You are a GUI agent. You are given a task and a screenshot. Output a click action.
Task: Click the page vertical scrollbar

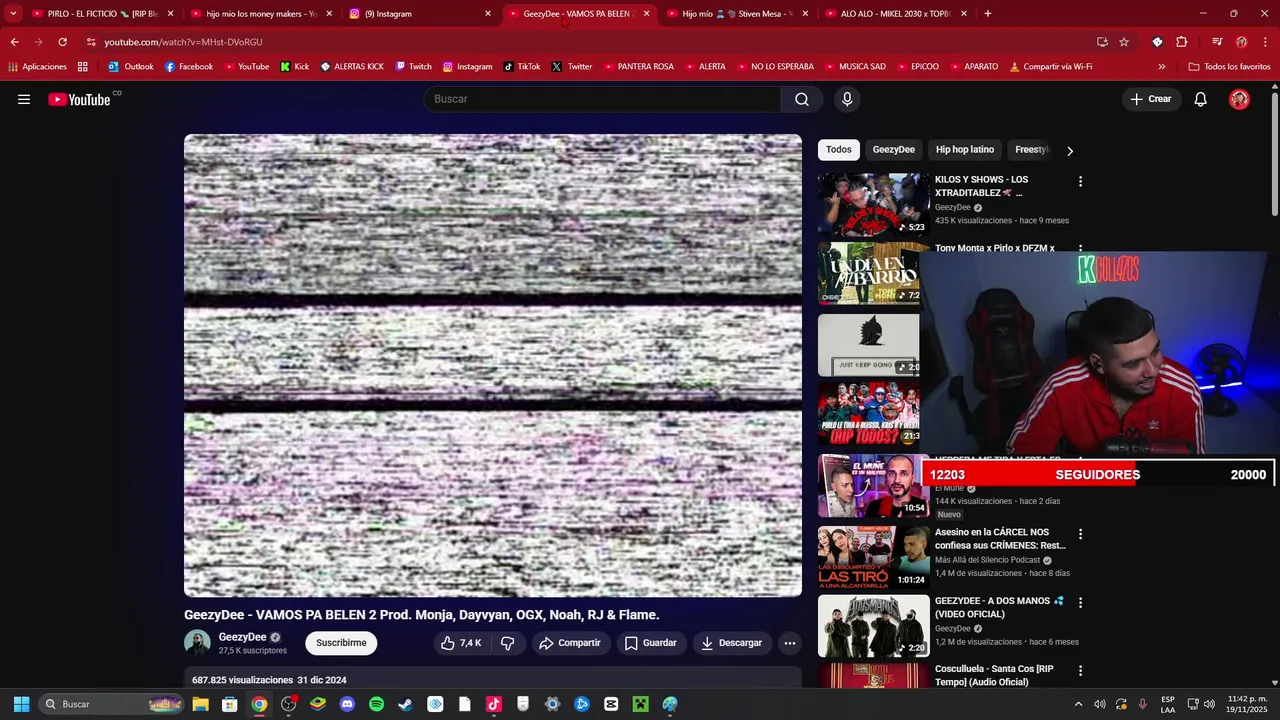(x=1275, y=155)
